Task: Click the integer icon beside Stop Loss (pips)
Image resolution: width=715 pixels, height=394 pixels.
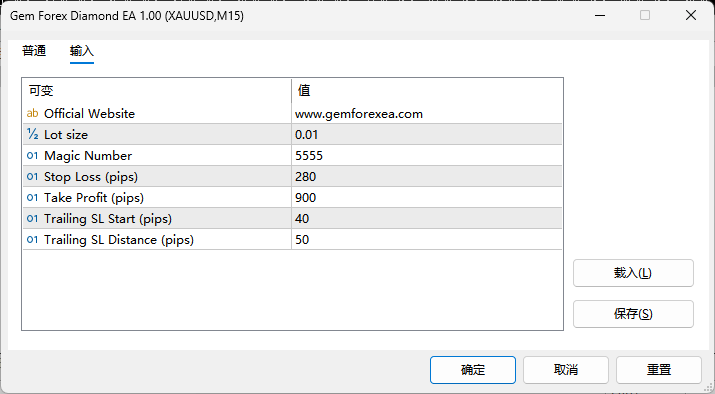Action: [x=32, y=176]
